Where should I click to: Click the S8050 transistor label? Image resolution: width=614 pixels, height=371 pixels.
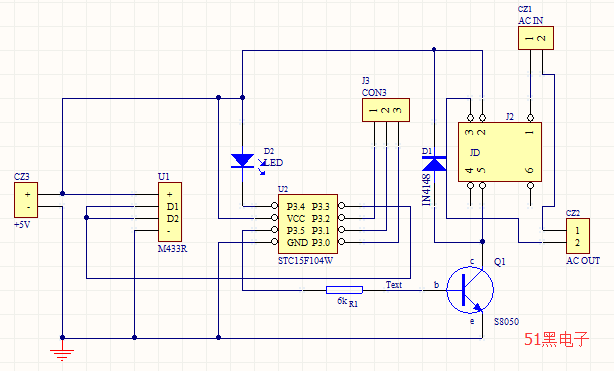coord(506,322)
